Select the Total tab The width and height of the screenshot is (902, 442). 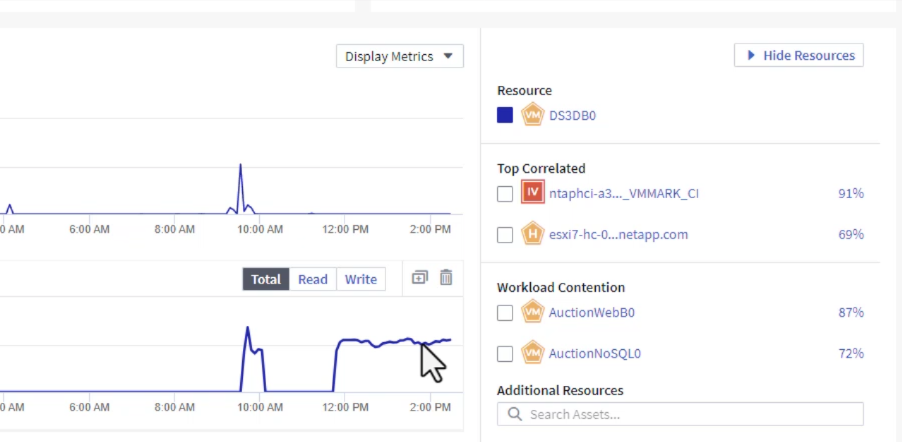tap(266, 280)
